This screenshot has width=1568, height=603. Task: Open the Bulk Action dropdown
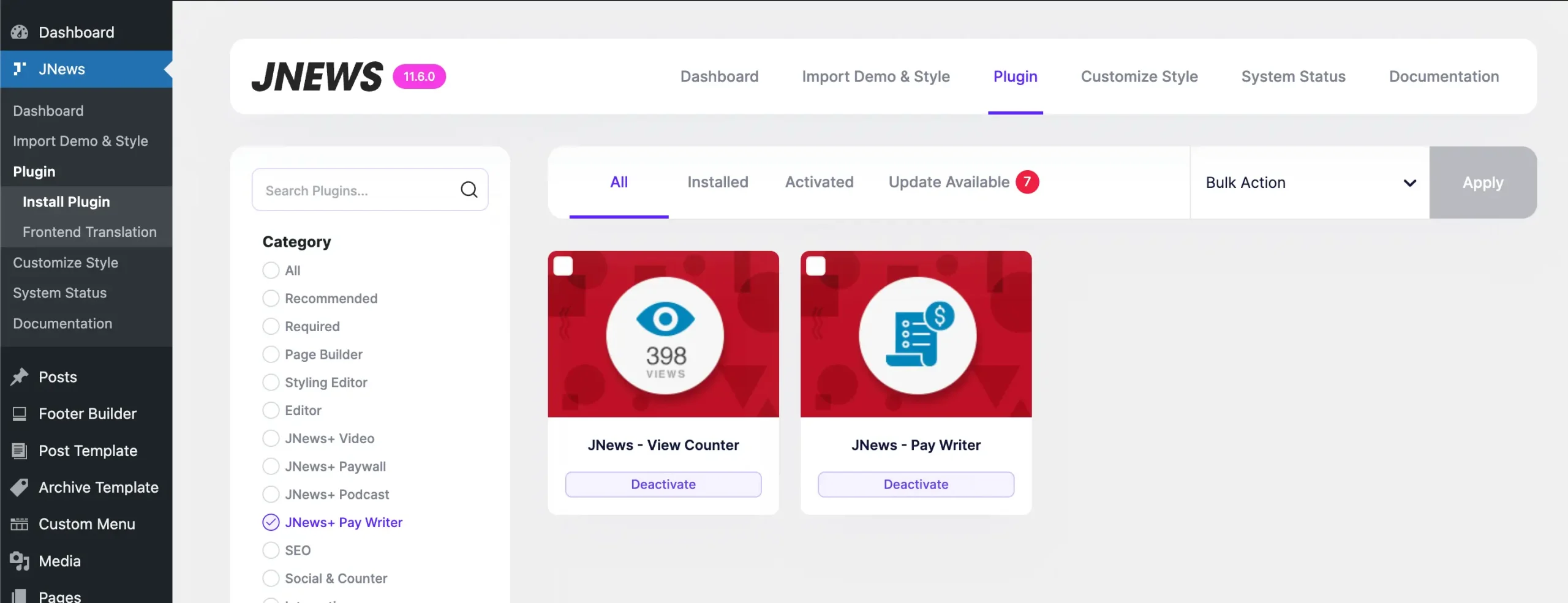point(1310,183)
